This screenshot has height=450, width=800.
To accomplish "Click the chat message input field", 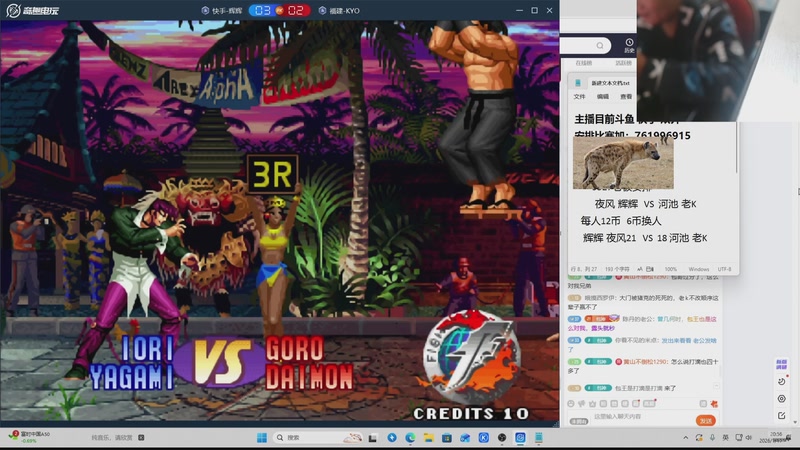I will 640,417.
